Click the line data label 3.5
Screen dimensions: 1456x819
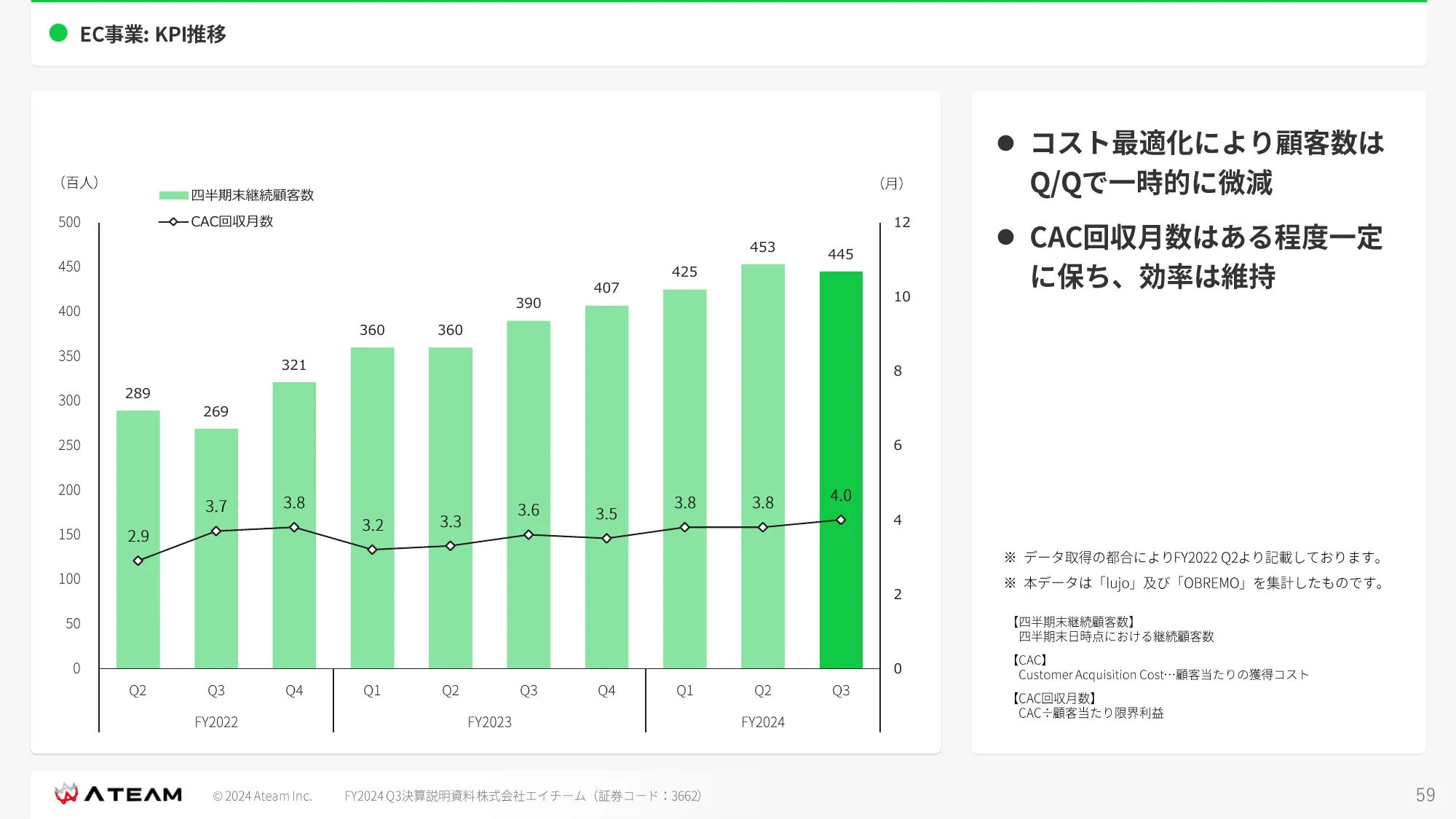point(606,514)
